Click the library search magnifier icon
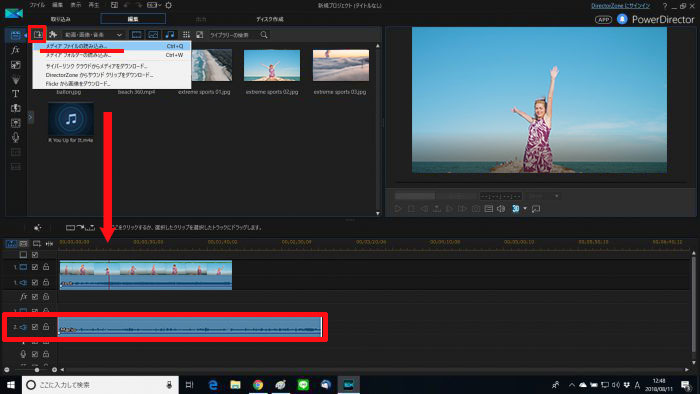Viewport: 700px width, 394px height. tap(264, 34)
